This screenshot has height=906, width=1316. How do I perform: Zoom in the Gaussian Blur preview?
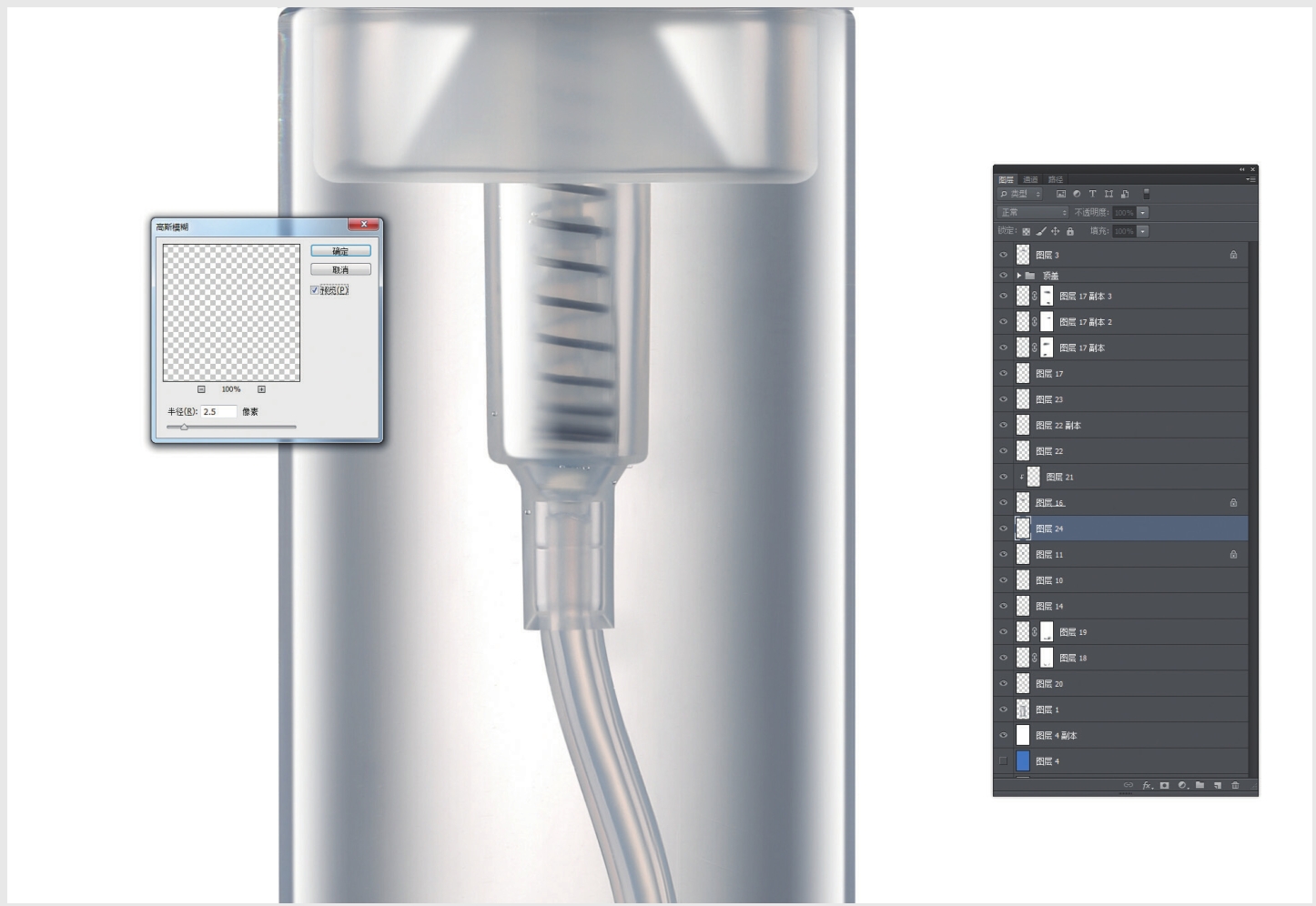(x=261, y=389)
